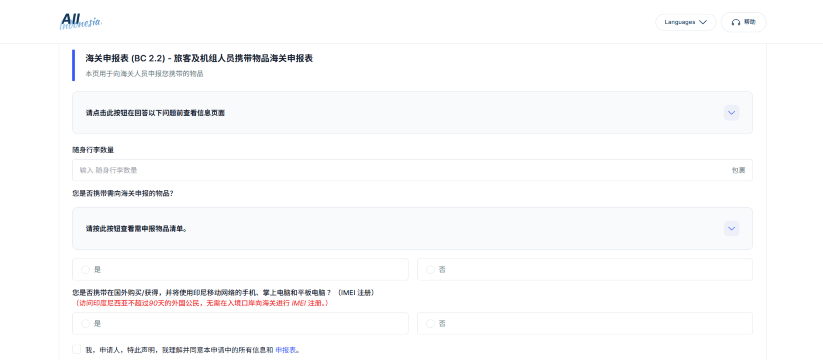Click the 包裹 unit suffix
Image resolution: width=823 pixels, height=360 pixels.
point(738,170)
